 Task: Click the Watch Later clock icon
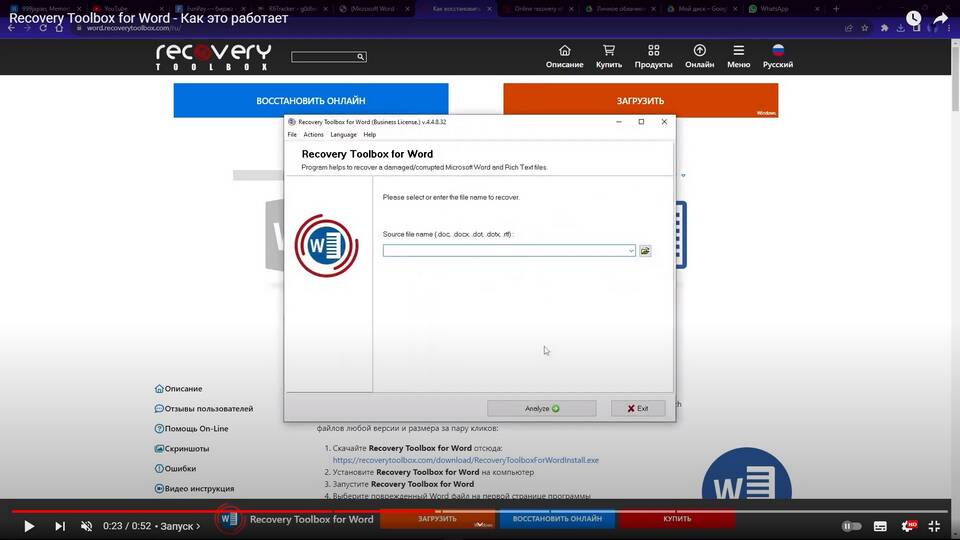point(913,18)
